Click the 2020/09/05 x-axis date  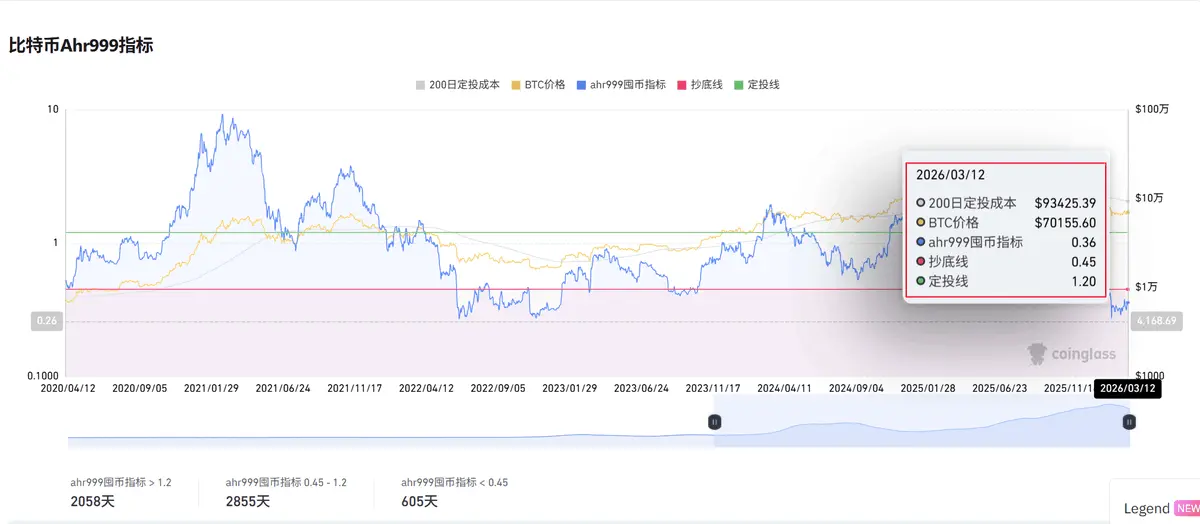140,387
